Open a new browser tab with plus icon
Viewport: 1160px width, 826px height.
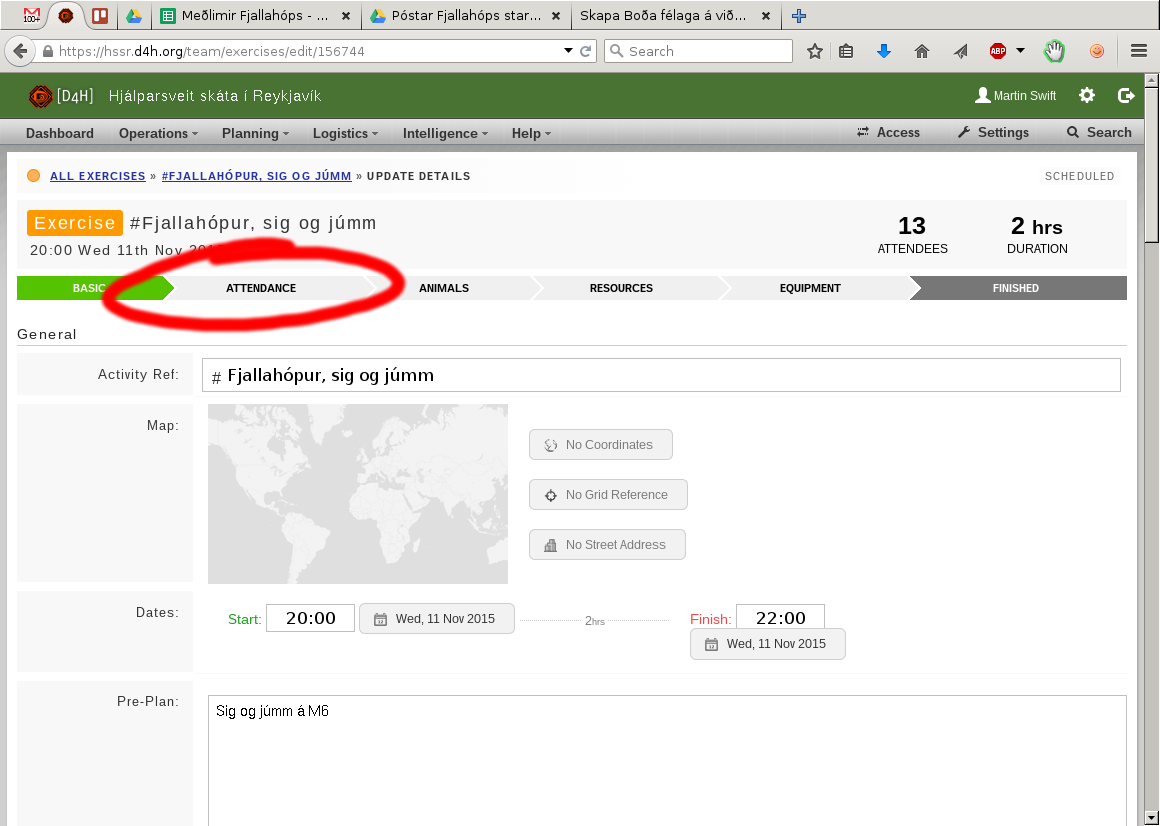click(x=798, y=16)
